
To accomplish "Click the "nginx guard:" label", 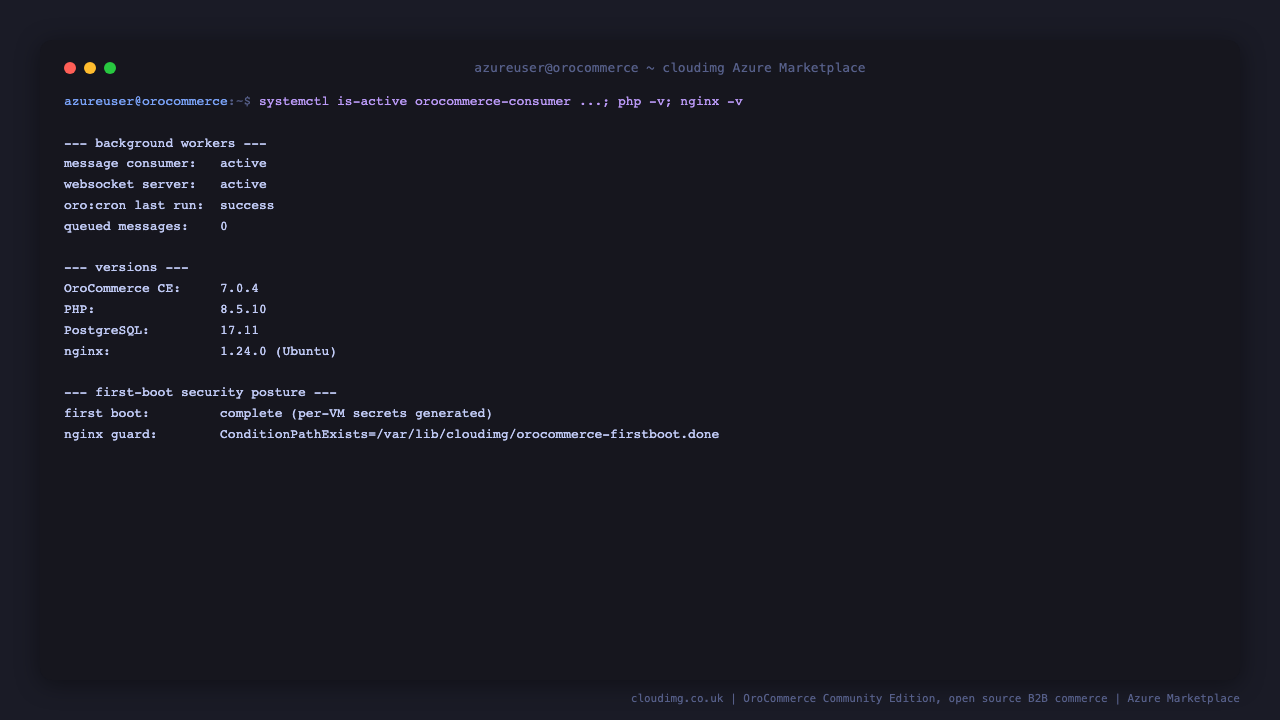I will pyautogui.click(x=110, y=435).
